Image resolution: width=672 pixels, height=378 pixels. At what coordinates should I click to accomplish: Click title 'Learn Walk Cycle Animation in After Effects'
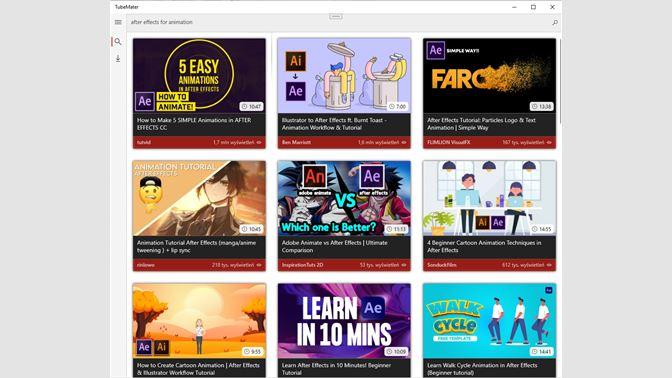pyautogui.click(x=482, y=369)
